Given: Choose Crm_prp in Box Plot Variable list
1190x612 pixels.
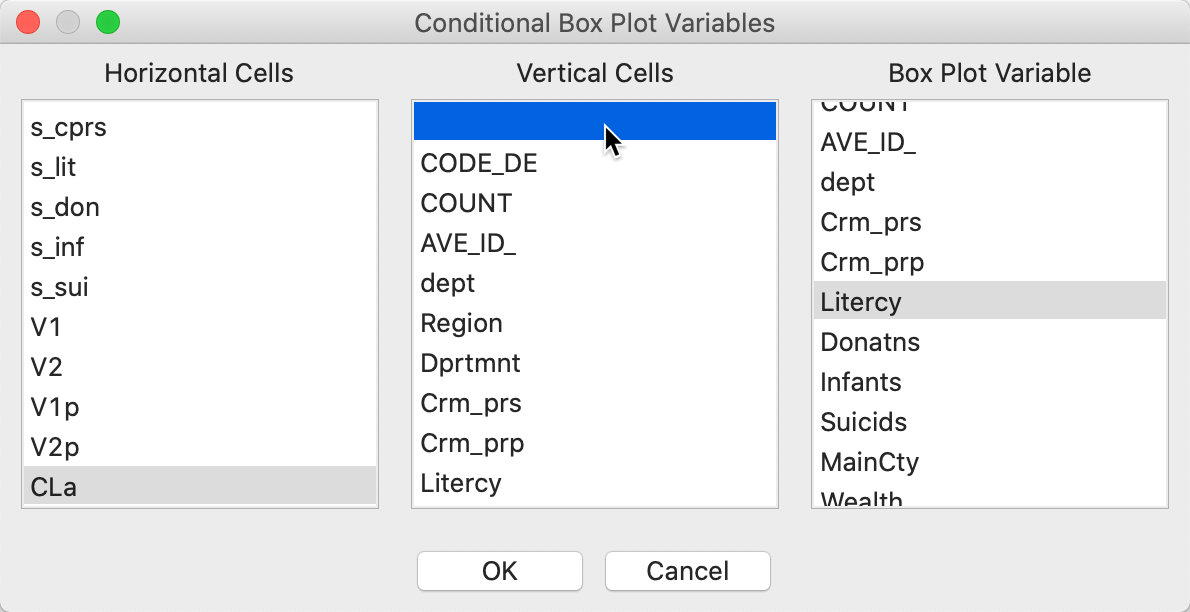Looking at the screenshot, I should coord(990,262).
